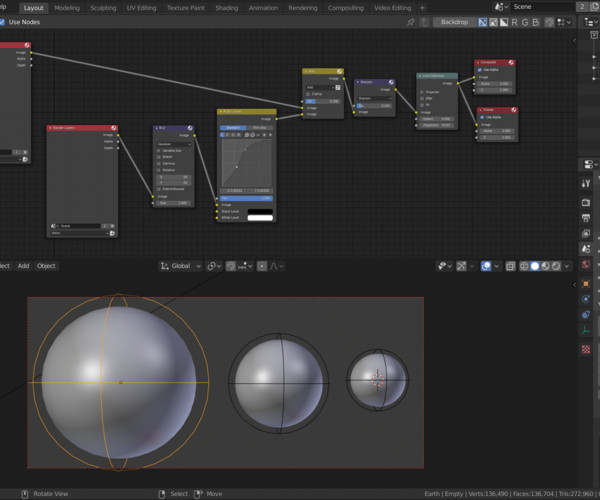The width and height of the screenshot is (600, 500).
Task: Open the Physics properties tab icon
Action: tap(586, 299)
